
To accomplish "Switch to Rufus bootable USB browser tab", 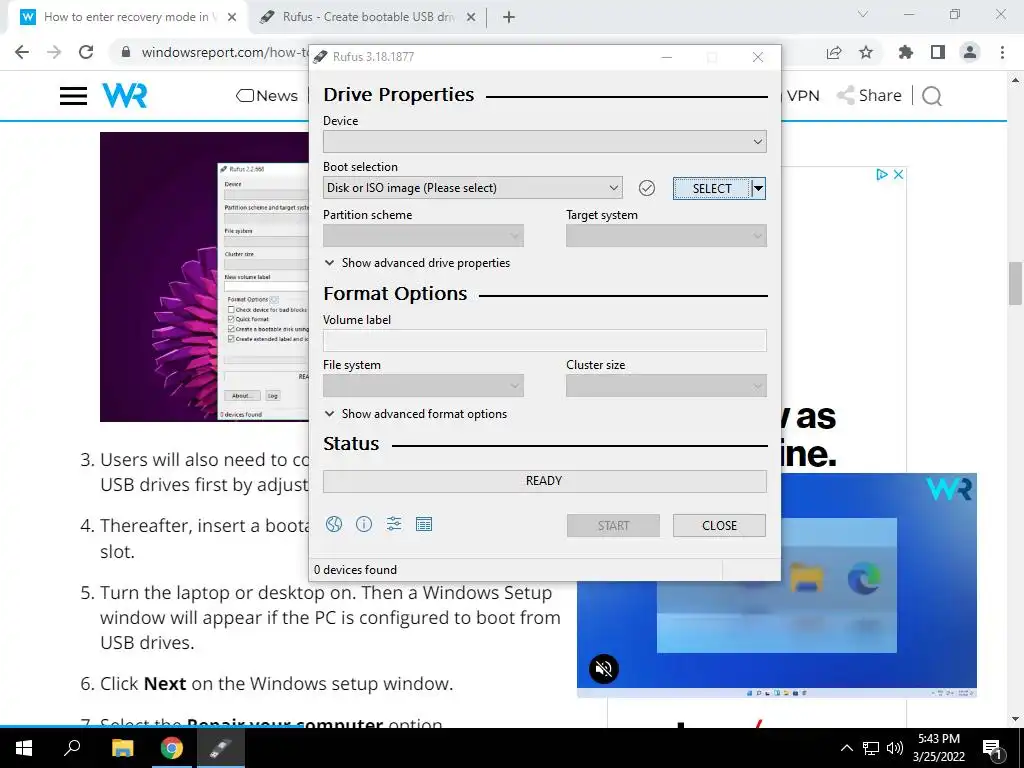I will [366, 17].
